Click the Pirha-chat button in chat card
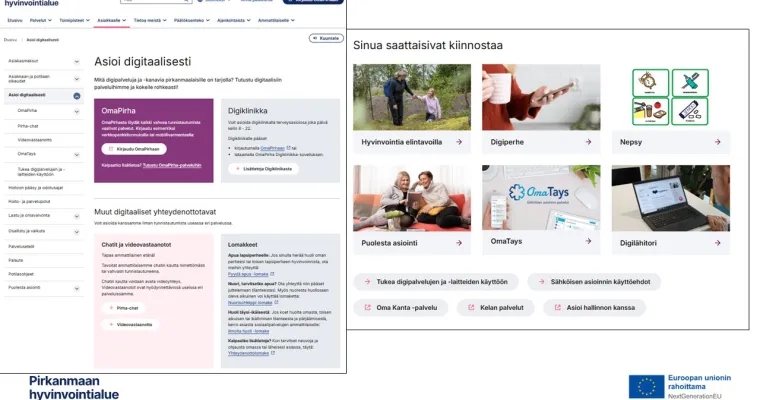The image size is (760, 400). (123, 308)
